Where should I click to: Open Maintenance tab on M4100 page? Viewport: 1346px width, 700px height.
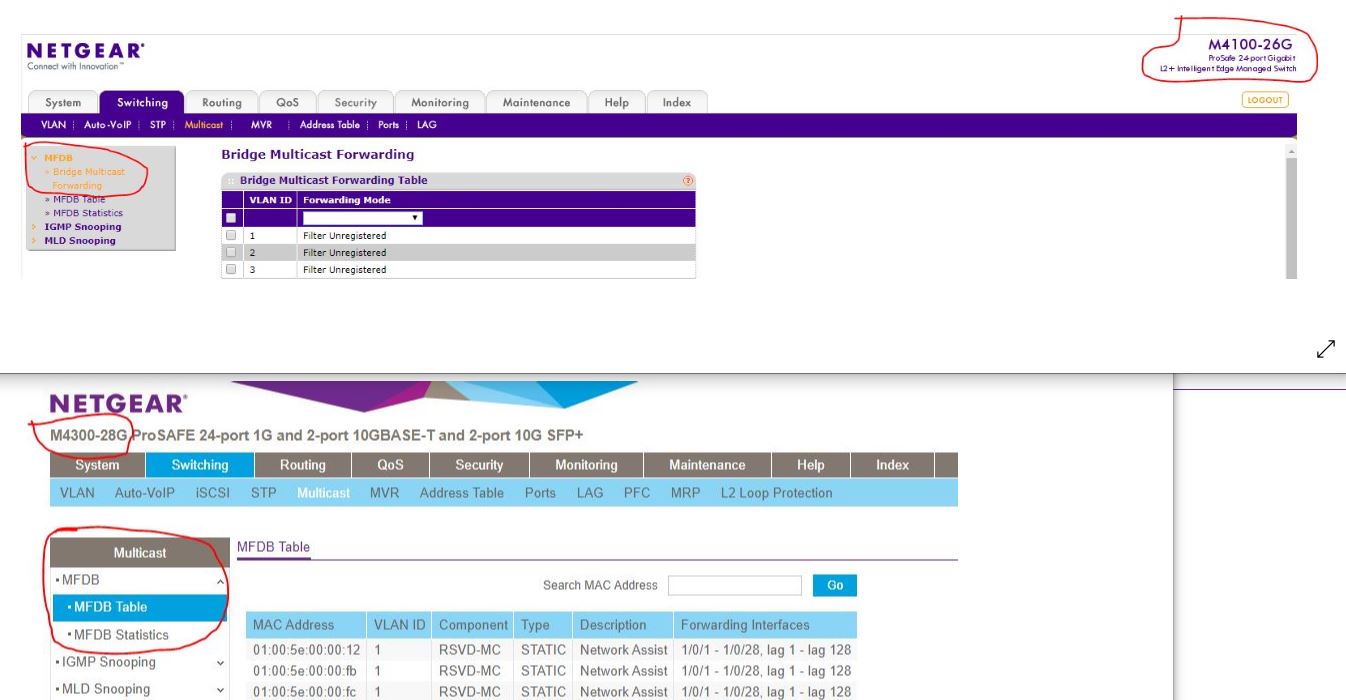point(536,102)
